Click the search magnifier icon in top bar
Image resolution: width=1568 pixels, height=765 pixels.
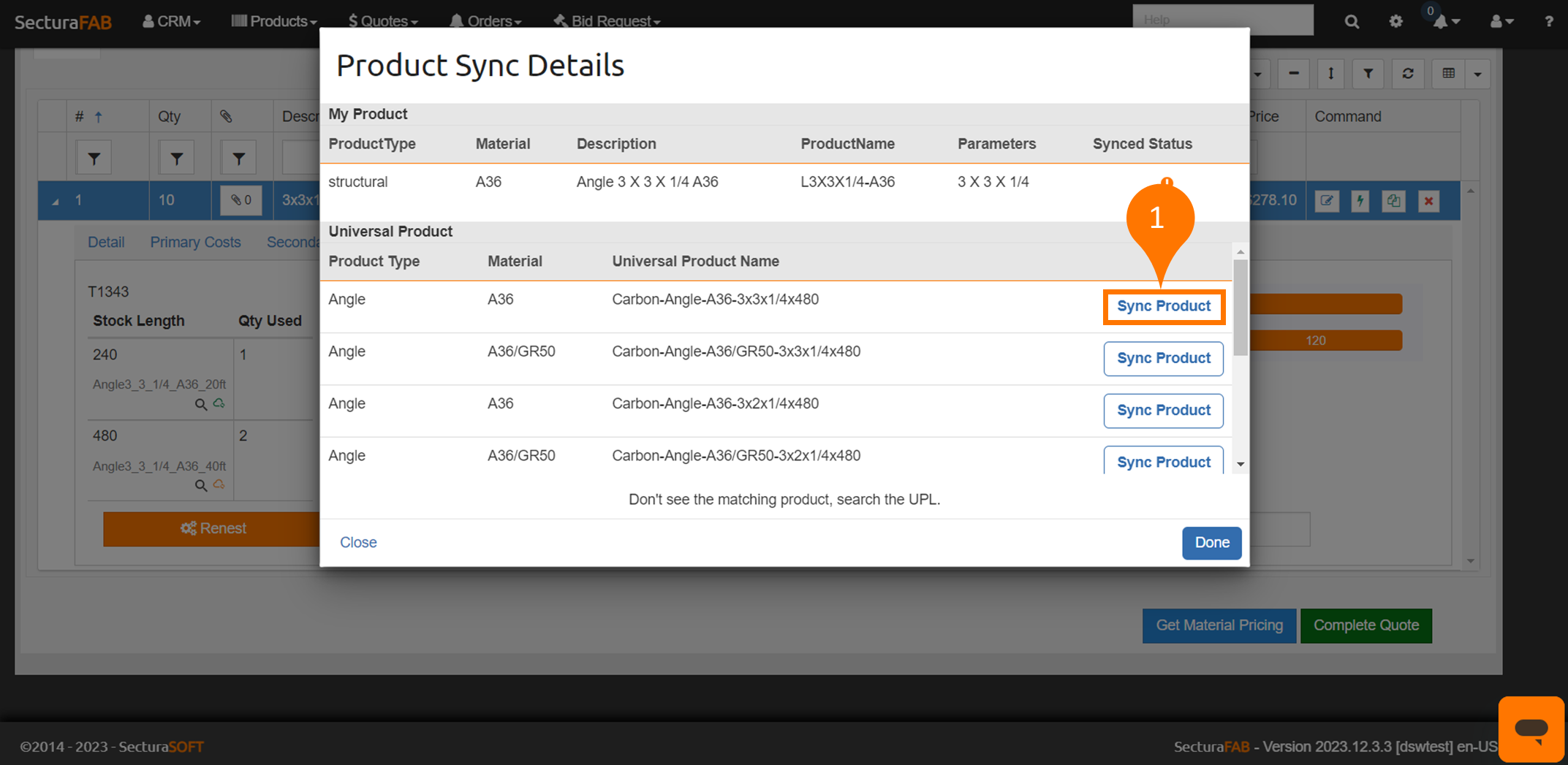click(1352, 22)
